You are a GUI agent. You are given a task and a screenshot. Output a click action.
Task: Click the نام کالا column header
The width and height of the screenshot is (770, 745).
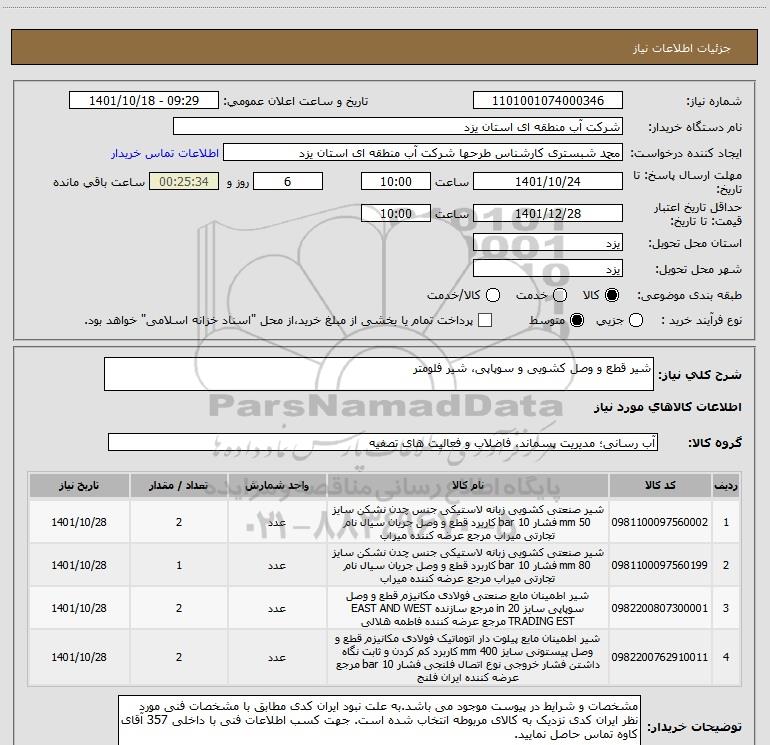(468, 485)
